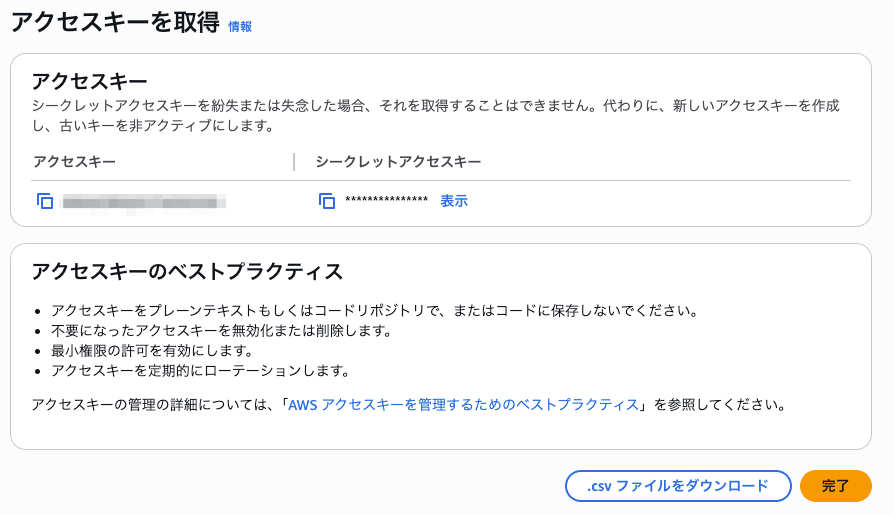894x515 pixels.
Task: Click the ローテーション bullet item
Action: pos(200,371)
